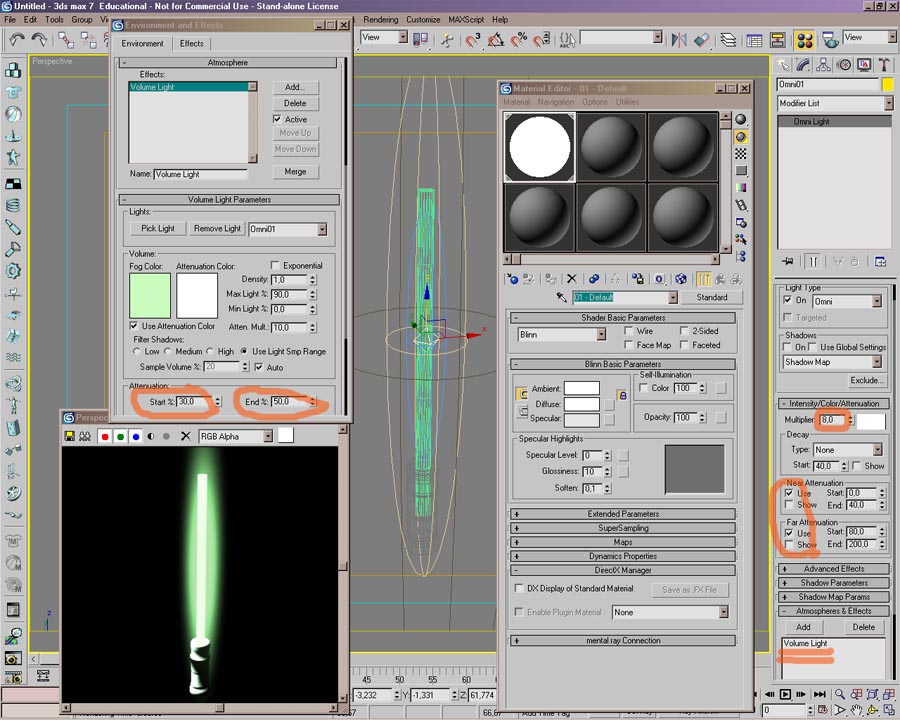The height and width of the screenshot is (720, 900).
Task: Toggle checkered Background icon in Material Editor
Action: (741, 153)
